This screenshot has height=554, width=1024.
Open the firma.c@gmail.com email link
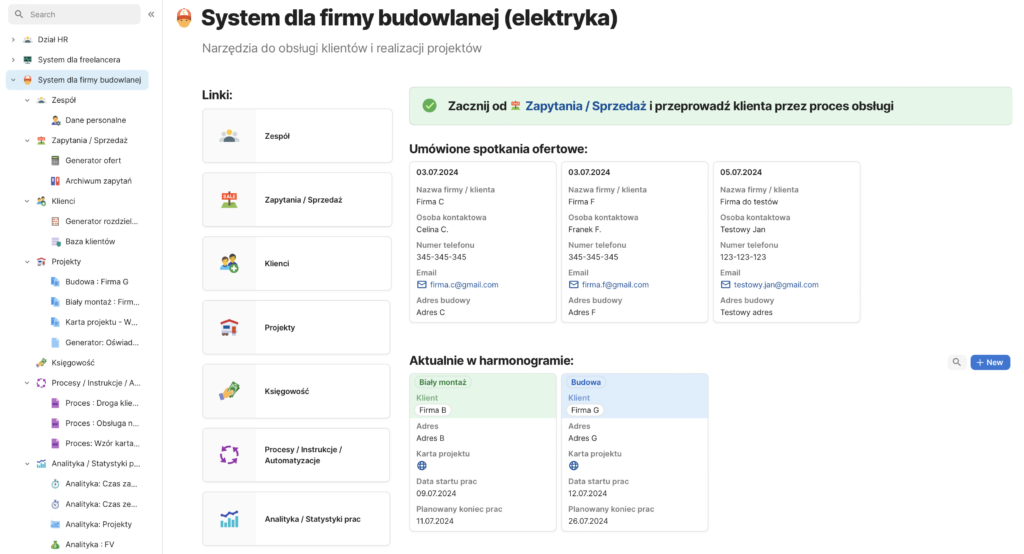(x=464, y=285)
